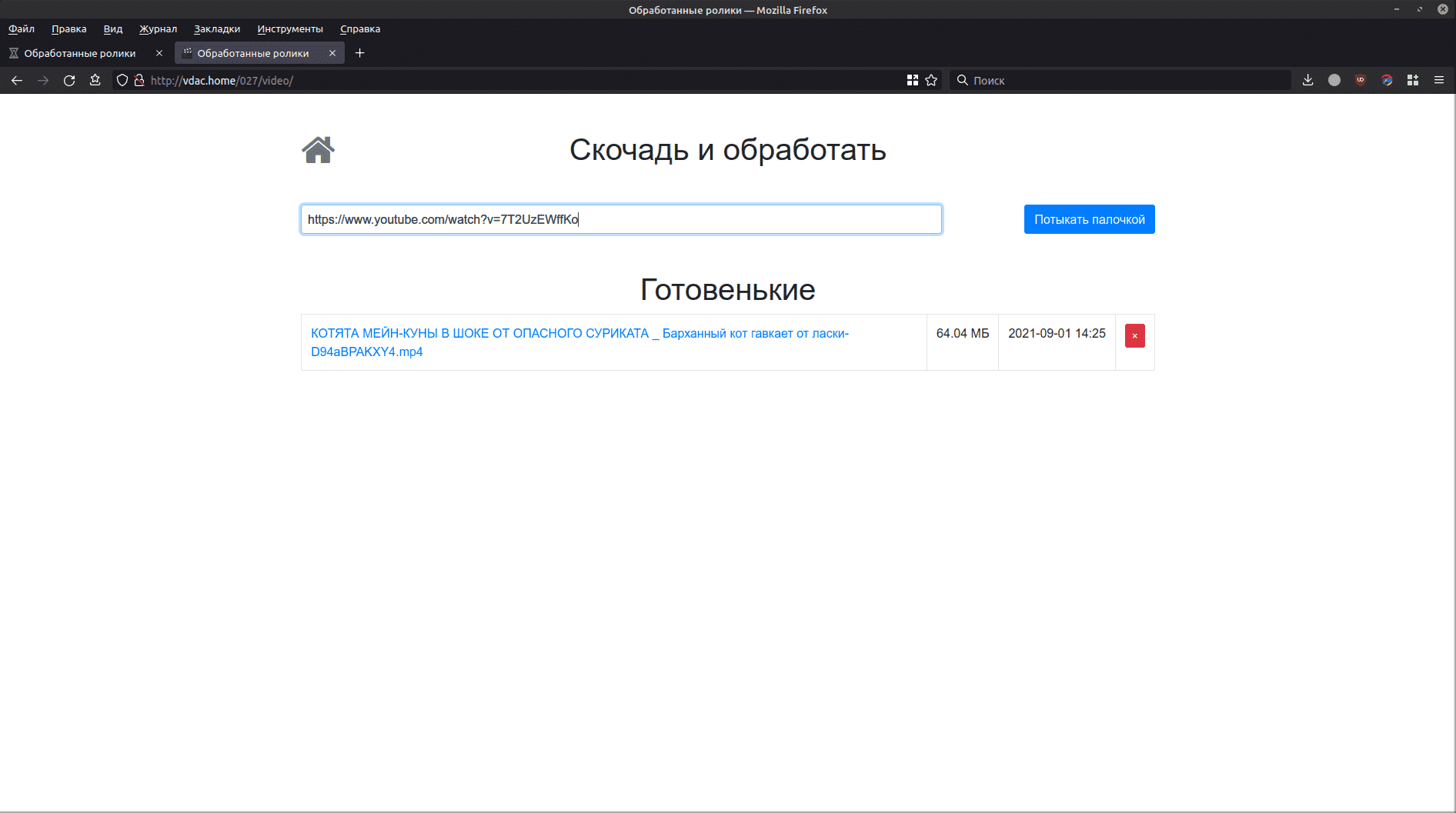Delete the processed video with red X
The width and height of the screenshot is (1456, 813).
(1134, 336)
